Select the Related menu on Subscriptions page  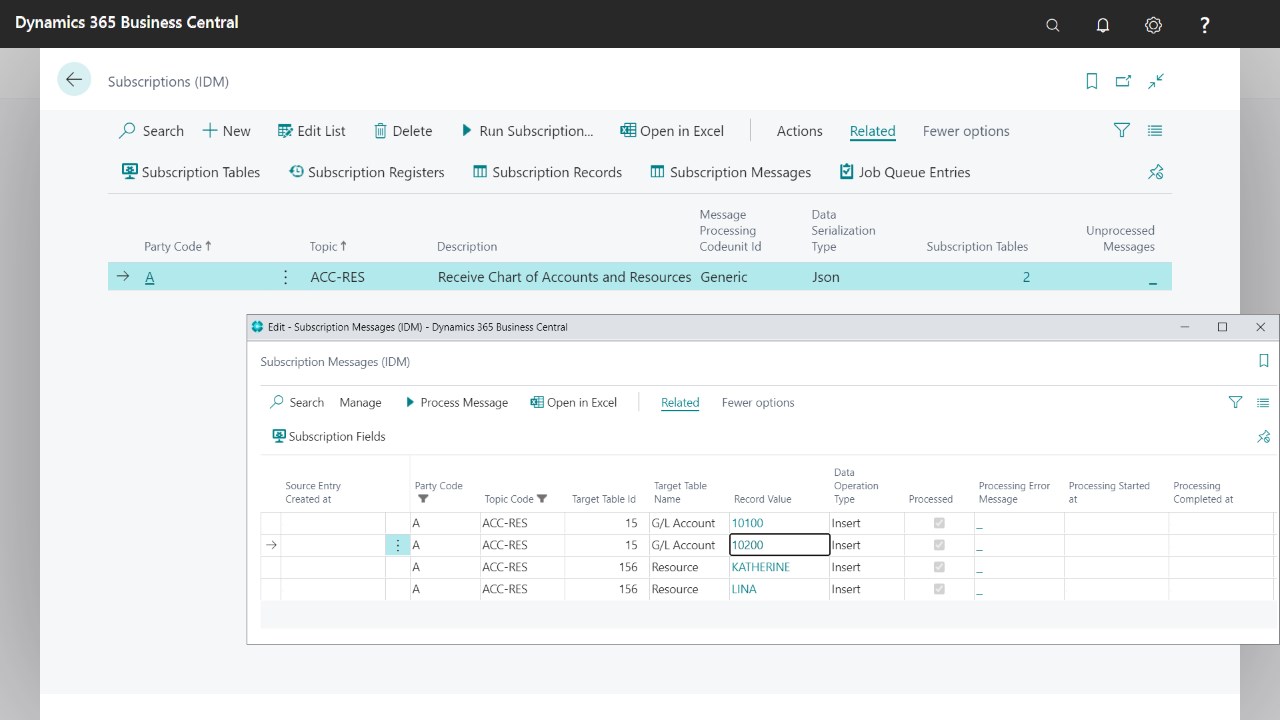point(873,131)
